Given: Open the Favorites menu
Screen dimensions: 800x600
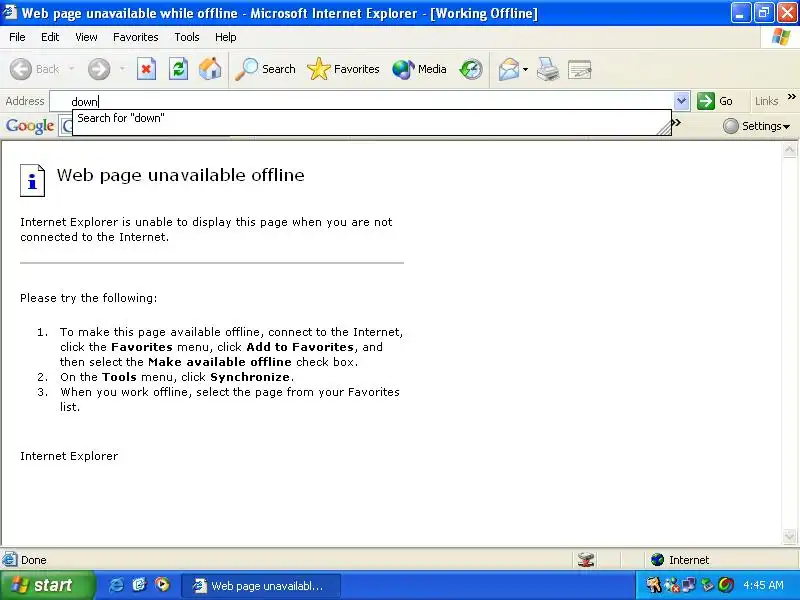Looking at the screenshot, I should pyautogui.click(x=136, y=37).
